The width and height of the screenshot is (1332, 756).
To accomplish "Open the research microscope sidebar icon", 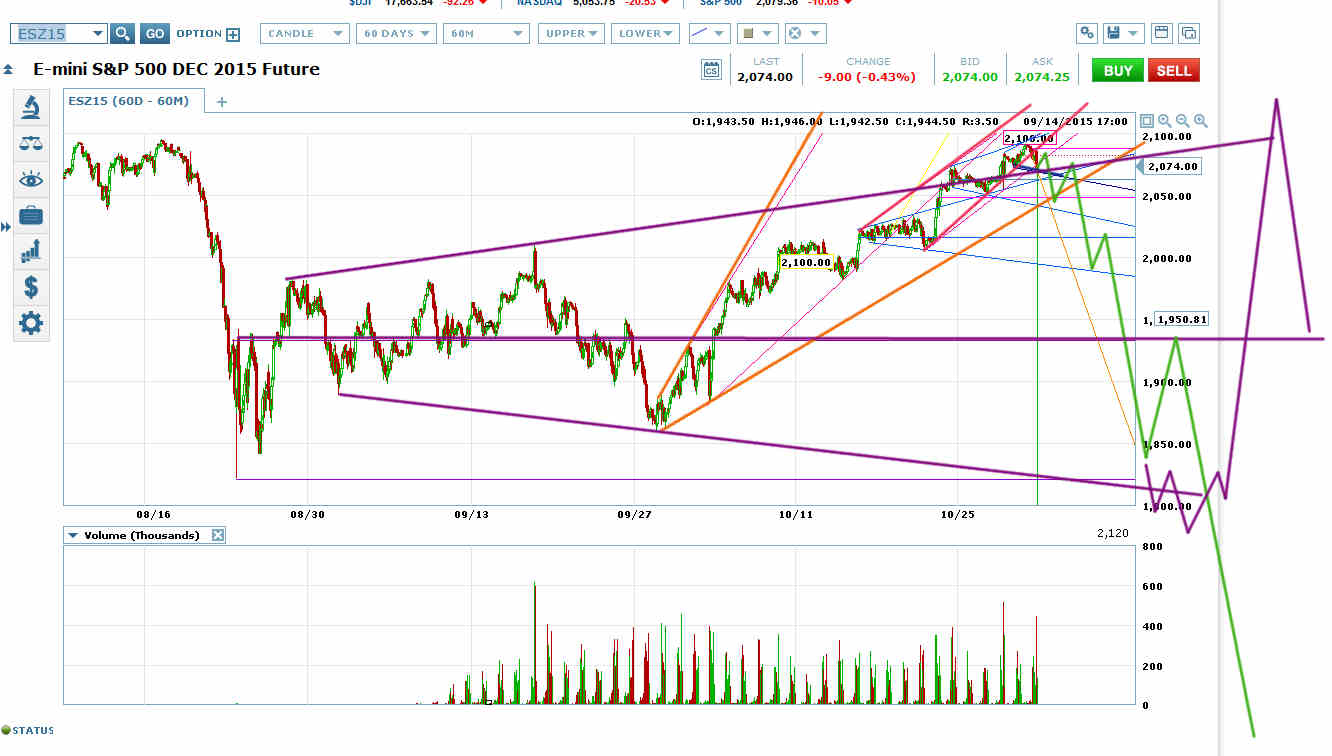I will [31, 106].
